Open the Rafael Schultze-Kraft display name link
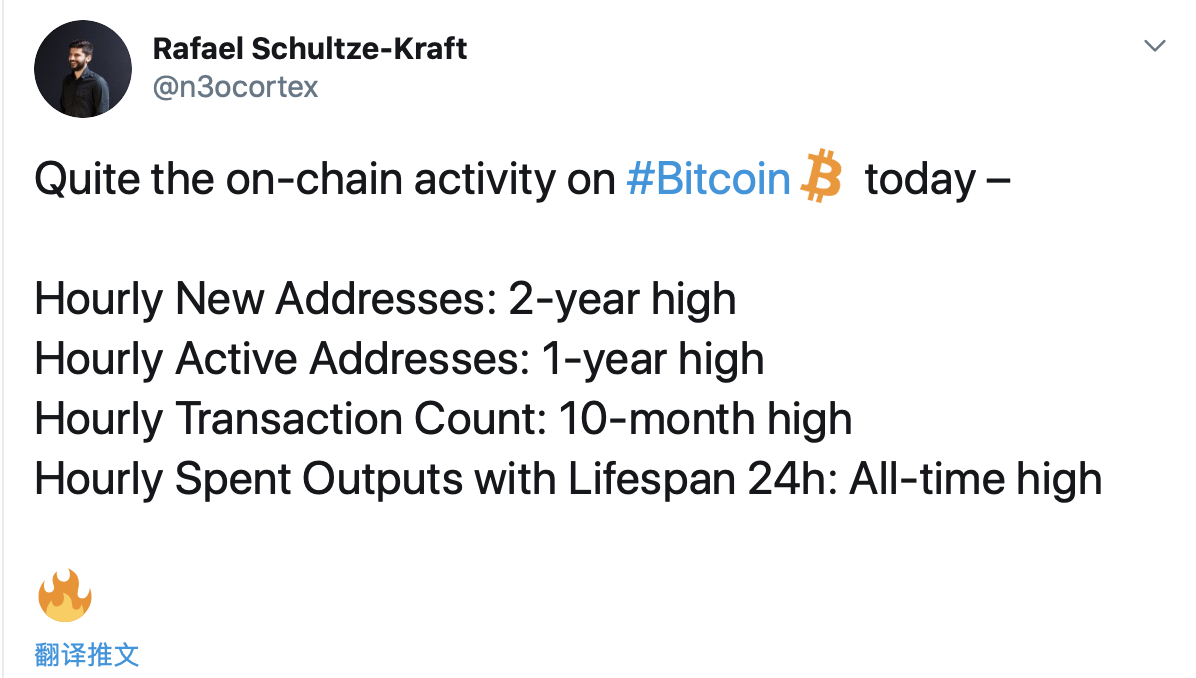Viewport: 1196px width, 678px height. 310,49
